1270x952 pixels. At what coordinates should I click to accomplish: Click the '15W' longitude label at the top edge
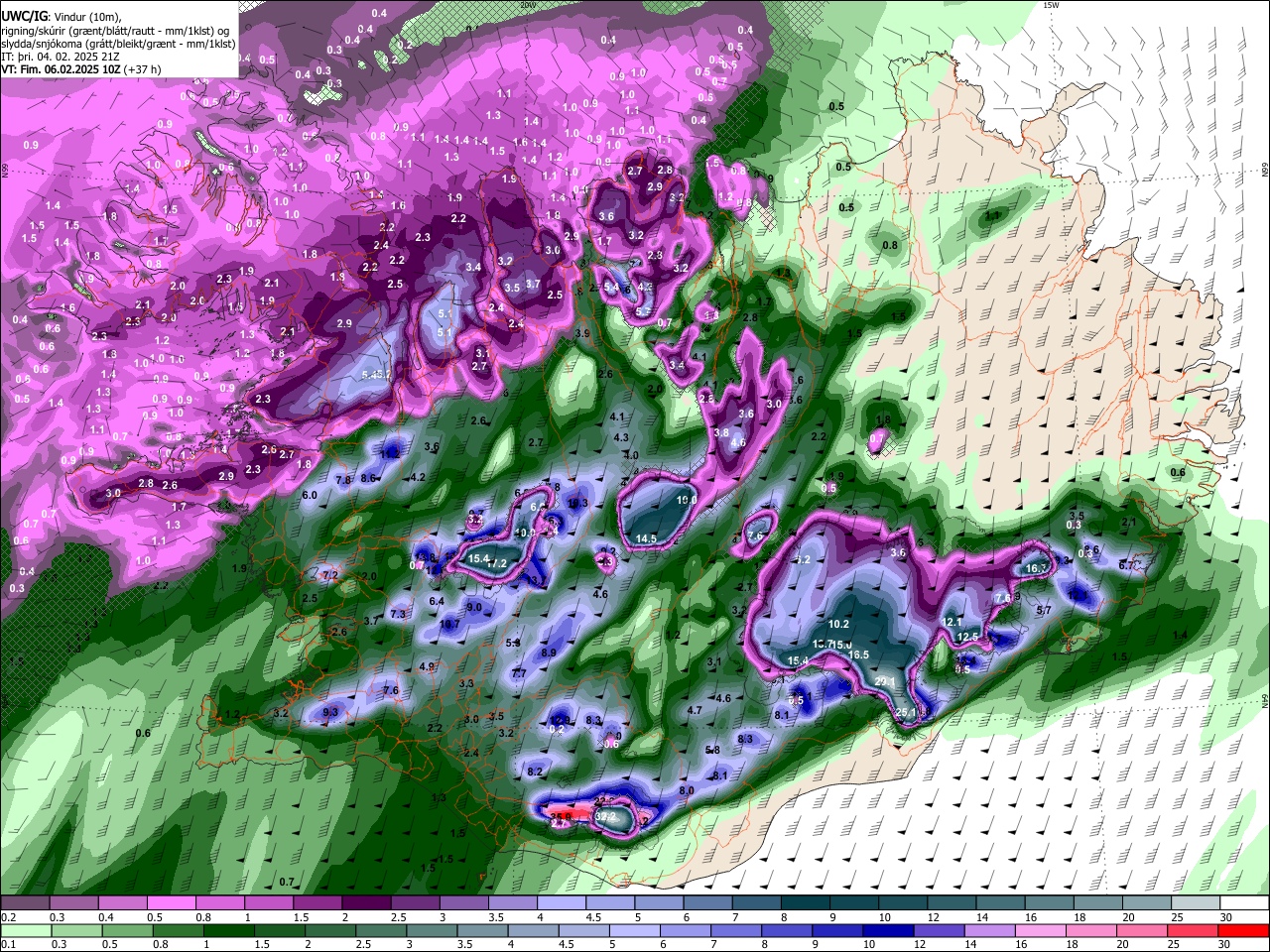(x=1052, y=5)
